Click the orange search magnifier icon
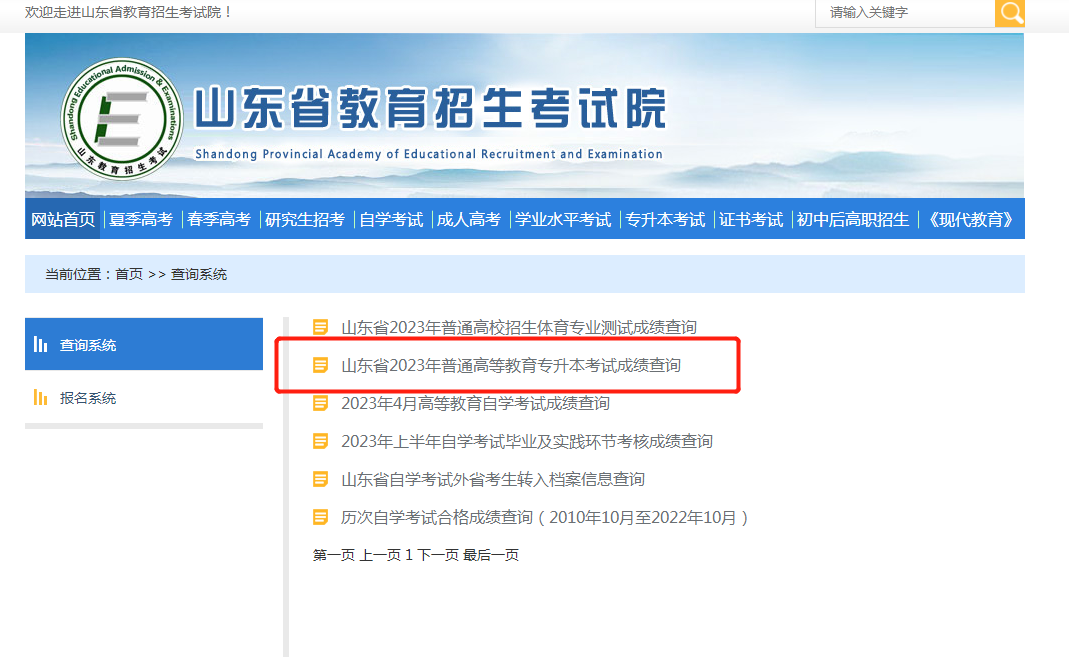This screenshot has height=657, width=1069. tap(1010, 14)
